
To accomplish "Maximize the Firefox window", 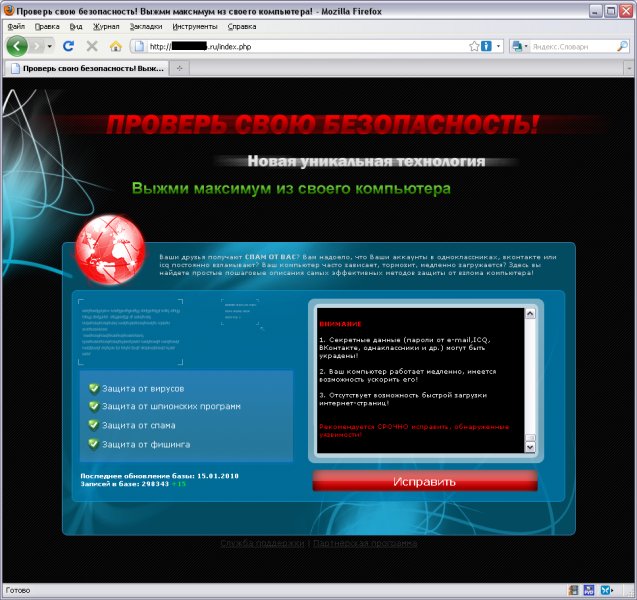I will 611,11.
